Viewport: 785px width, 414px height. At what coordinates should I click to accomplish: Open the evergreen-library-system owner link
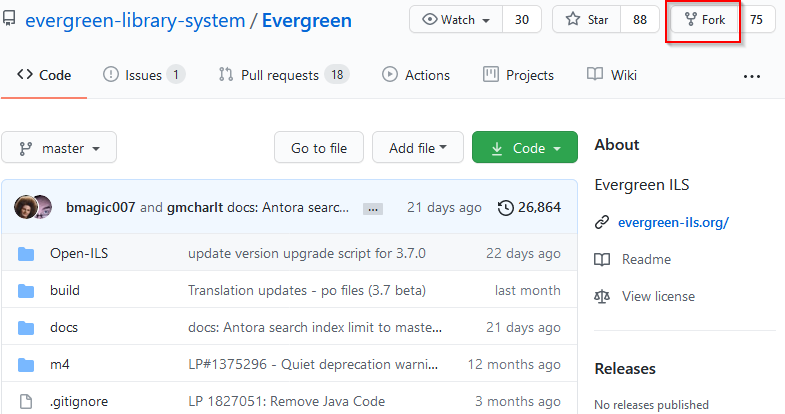[135, 21]
